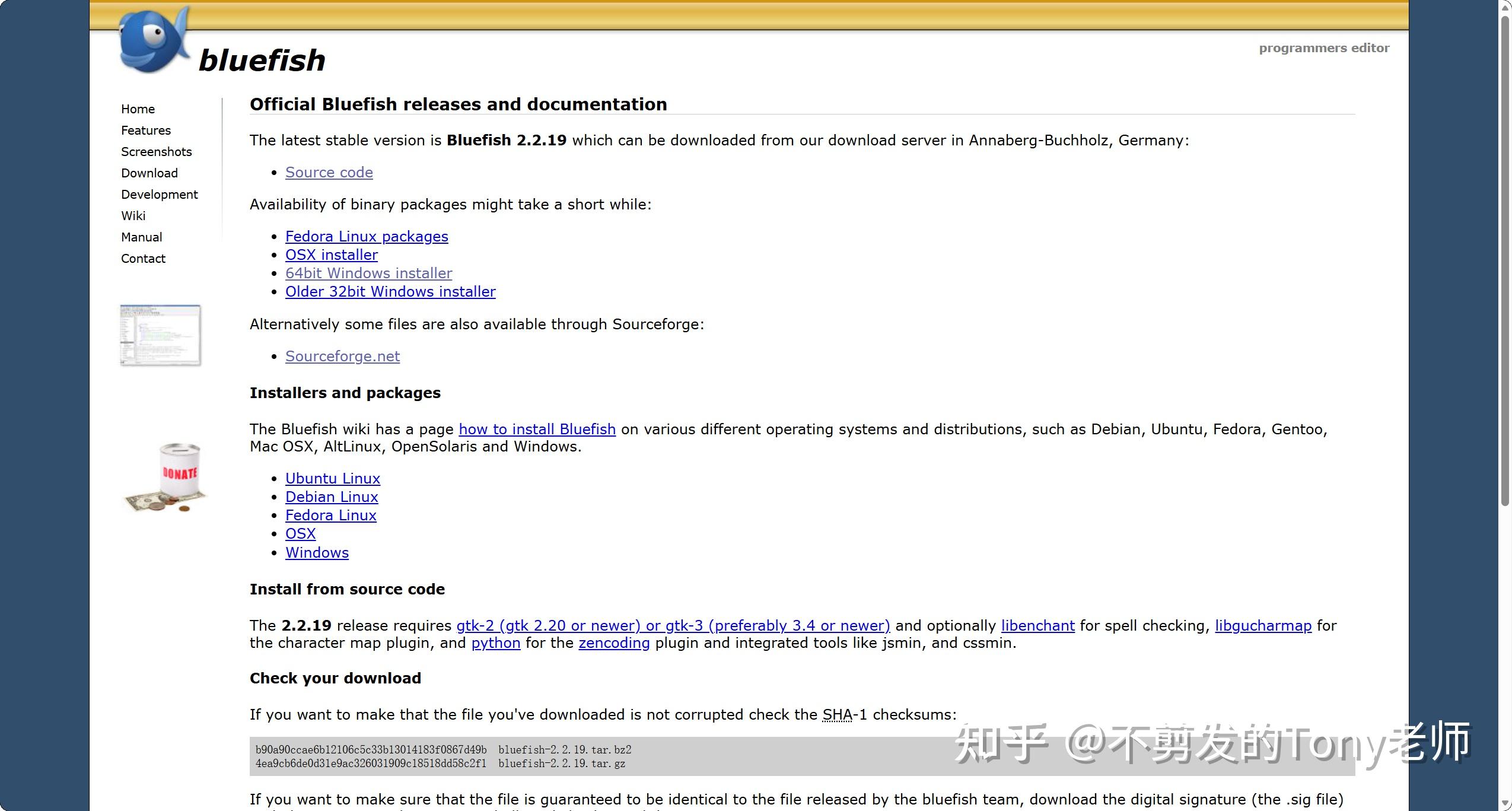Click the Source code link
This screenshot has height=811, width=1512.
click(329, 173)
